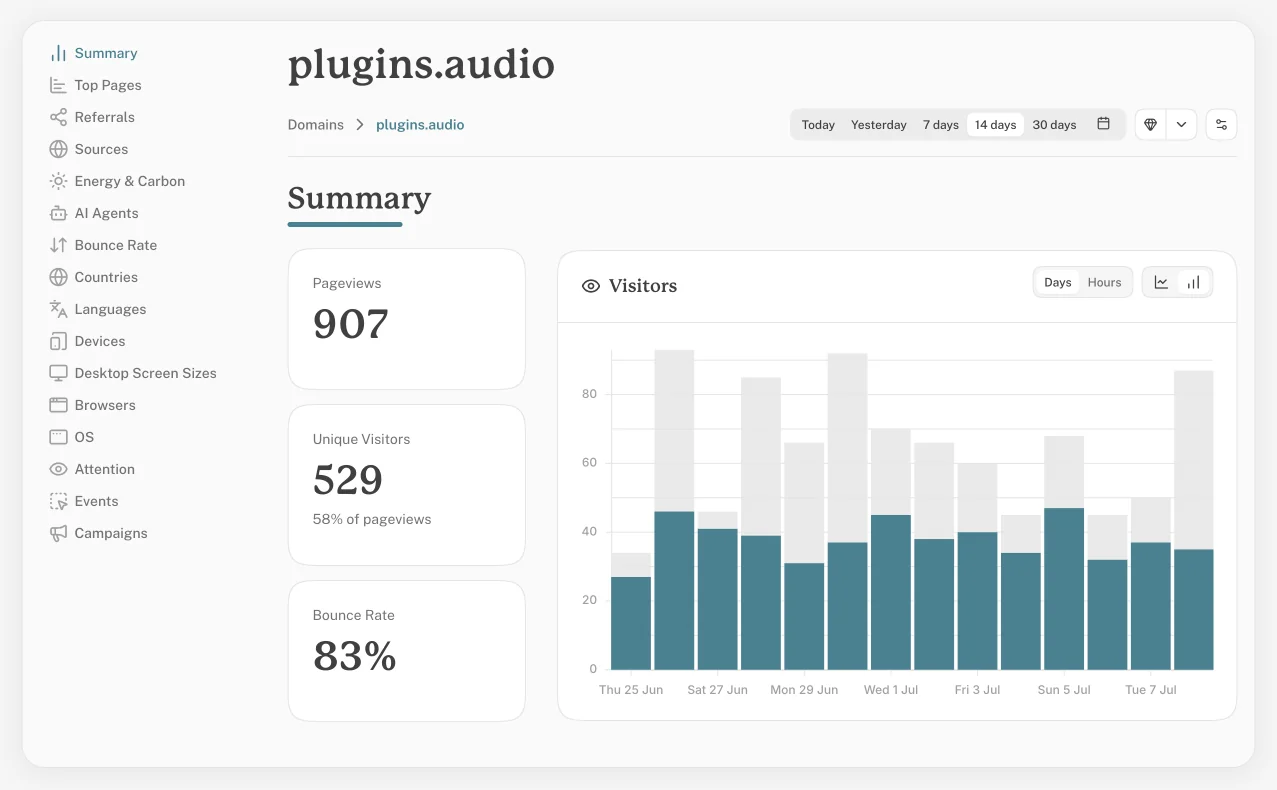Click the Bounce Rate 83% card
This screenshot has height=790, width=1277.
coord(406,651)
